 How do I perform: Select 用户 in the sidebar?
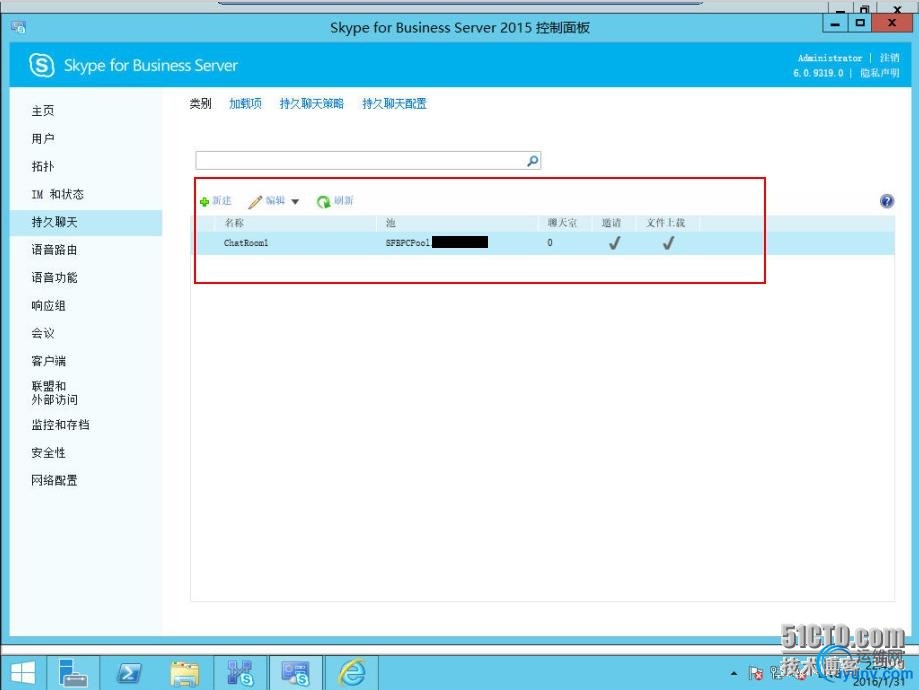tap(43, 138)
